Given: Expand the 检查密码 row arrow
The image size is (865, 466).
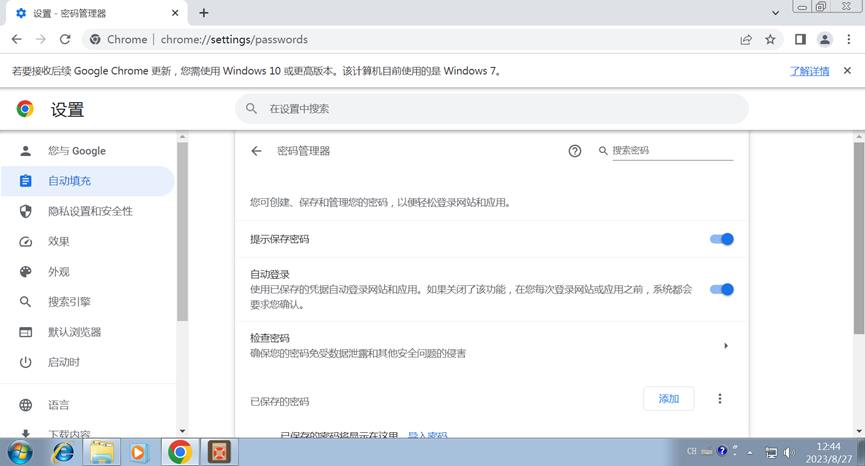Looking at the screenshot, I should [725, 346].
